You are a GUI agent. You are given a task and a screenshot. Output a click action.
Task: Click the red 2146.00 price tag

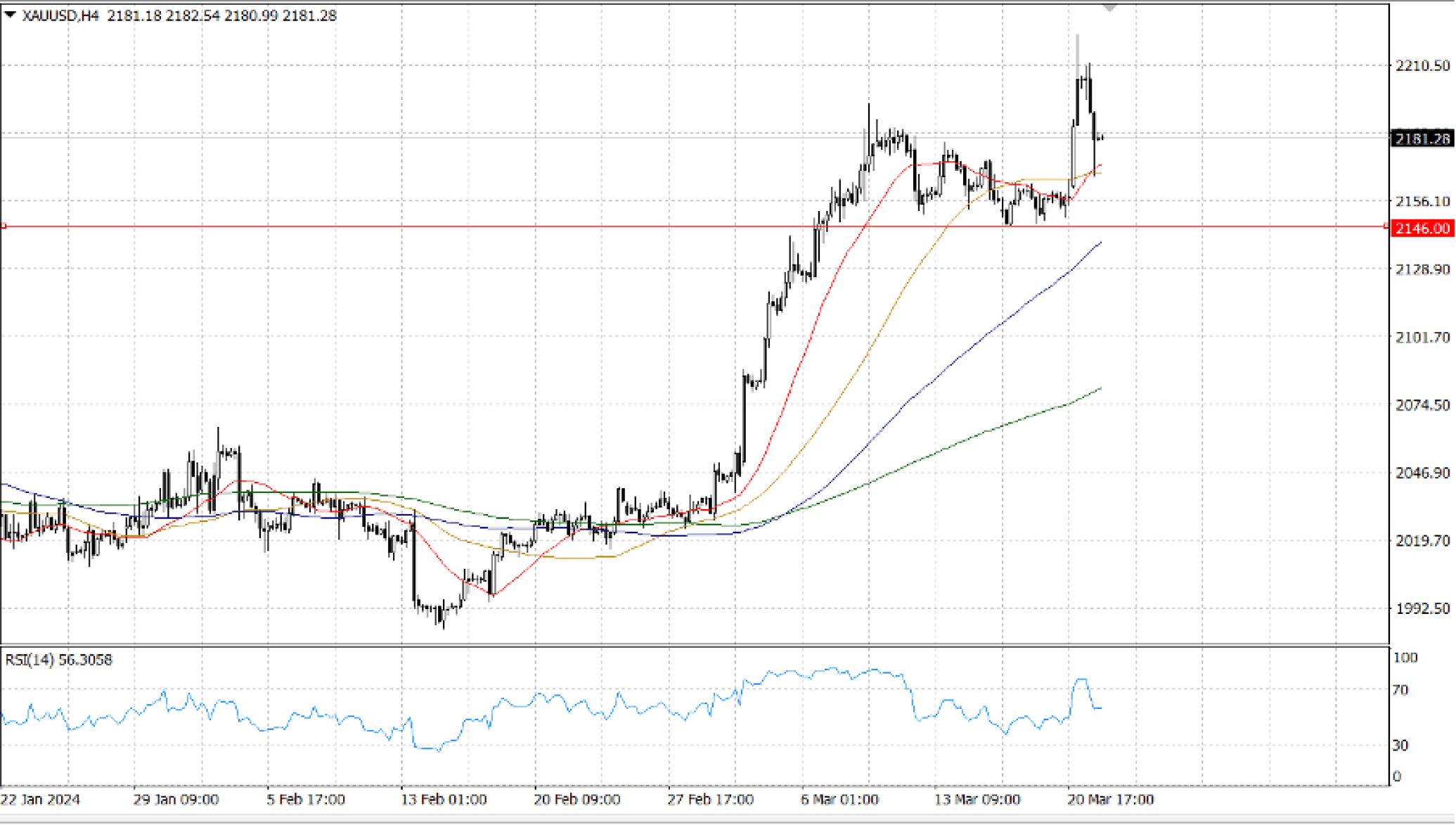click(1422, 229)
